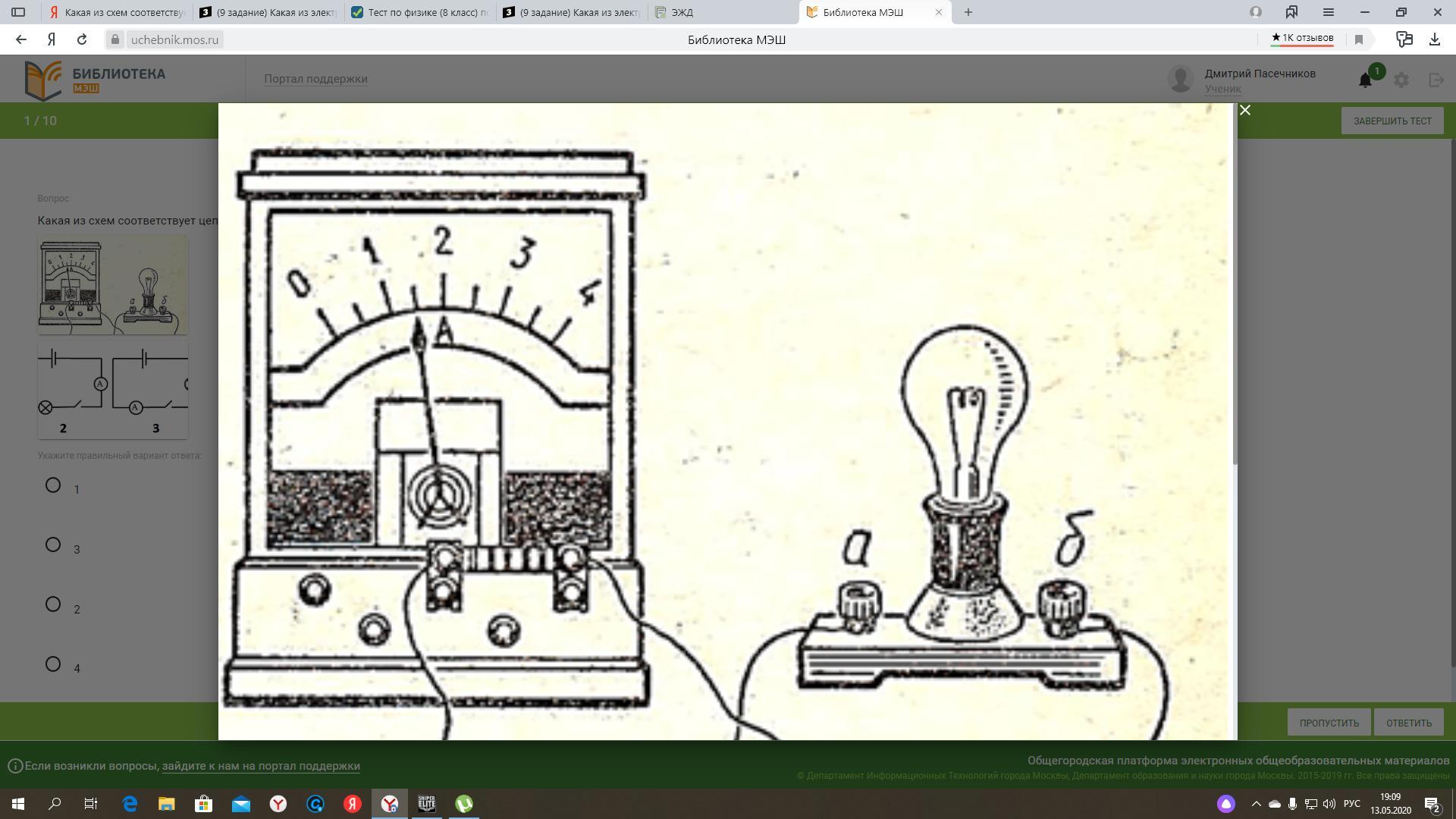Viewport: 1456px width, 819px height.
Task: Open a new browser tab
Action: (x=968, y=12)
